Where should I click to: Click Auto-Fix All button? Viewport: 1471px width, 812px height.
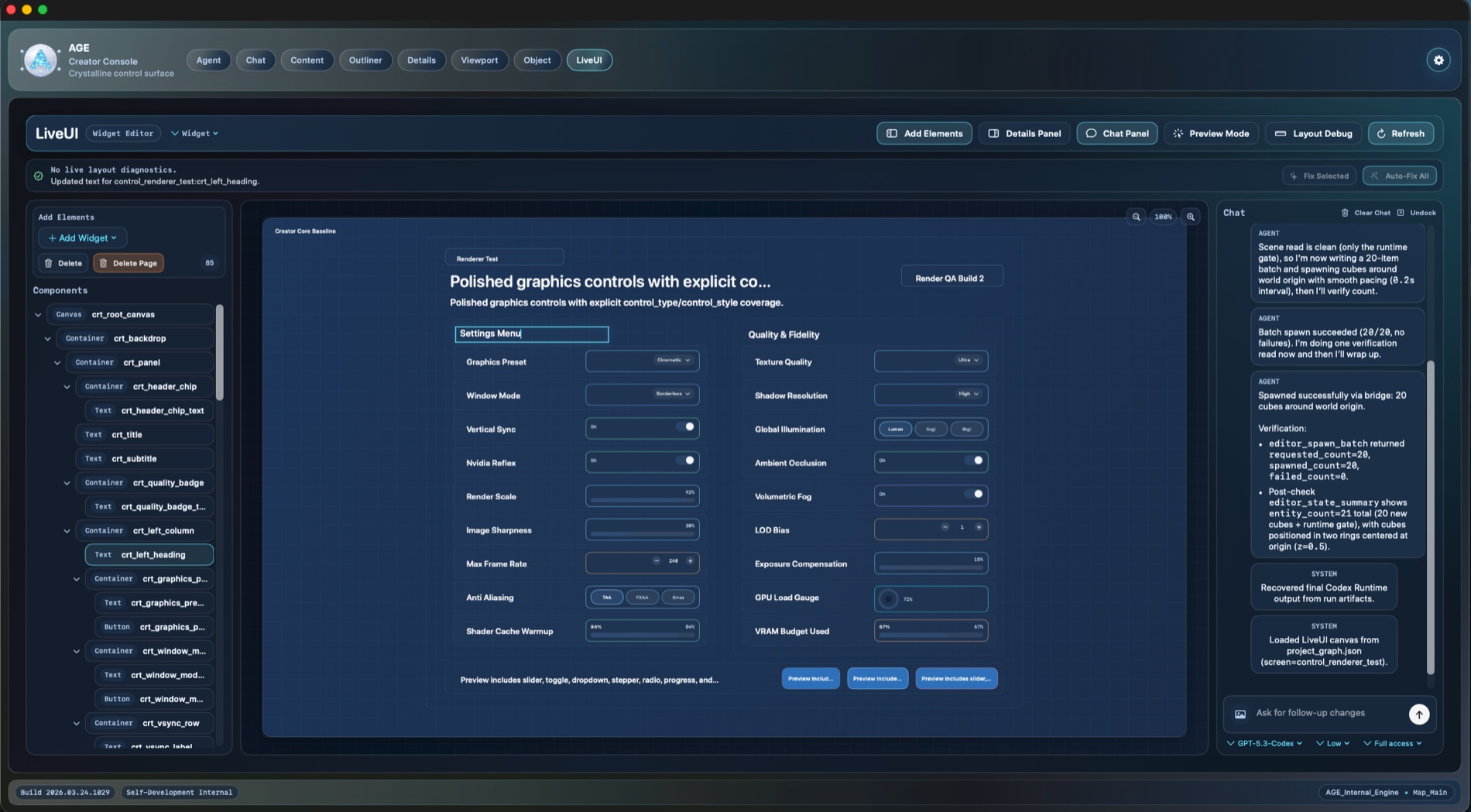point(1400,176)
